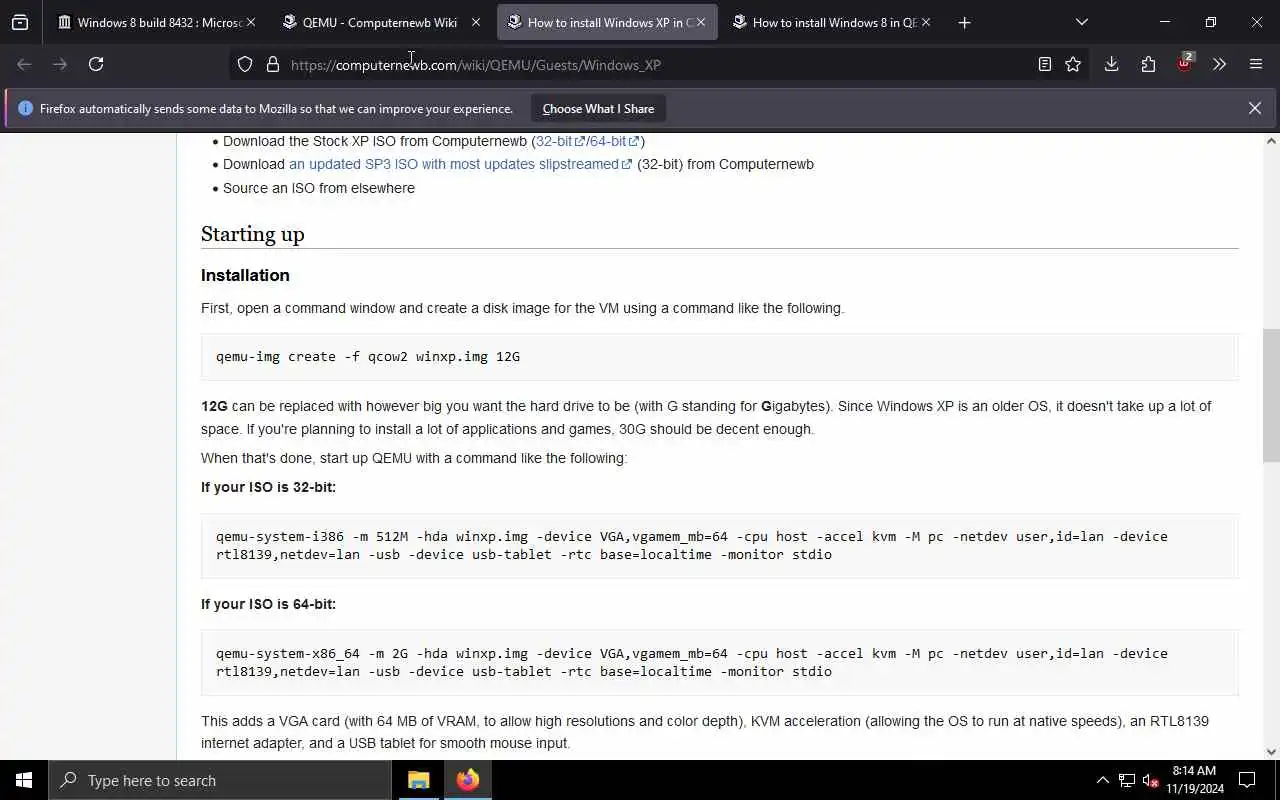Click the Installation subheading
Viewport: 1280px width, 800px height.
pos(245,275)
